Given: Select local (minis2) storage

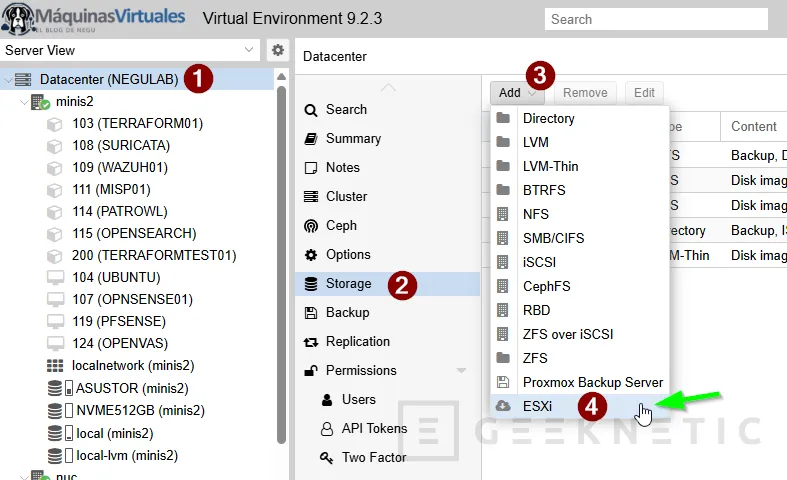Looking at the screenshot, I should pos(114,433).
